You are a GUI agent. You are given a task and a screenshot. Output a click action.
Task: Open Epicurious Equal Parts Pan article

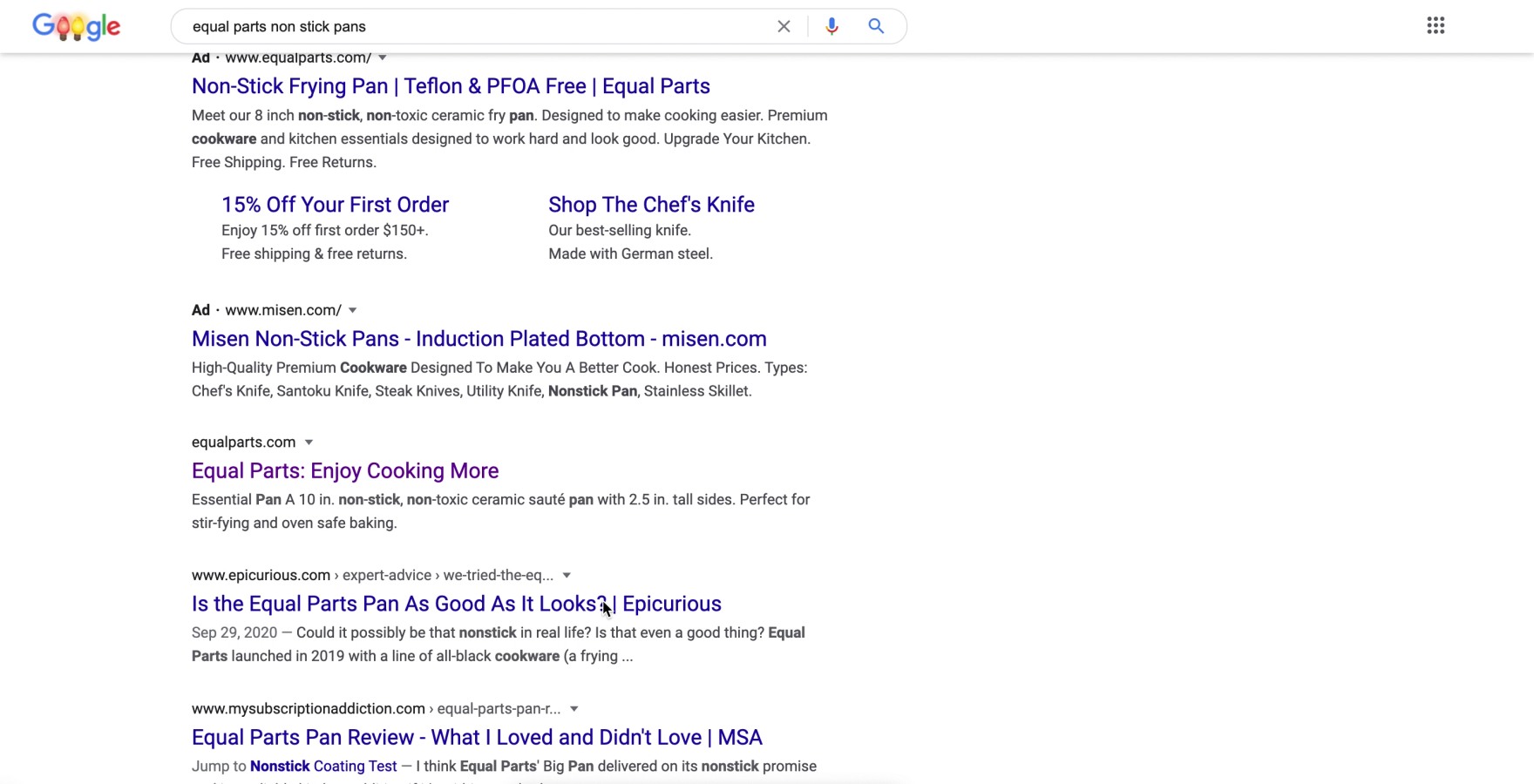[x=456, y=605]
